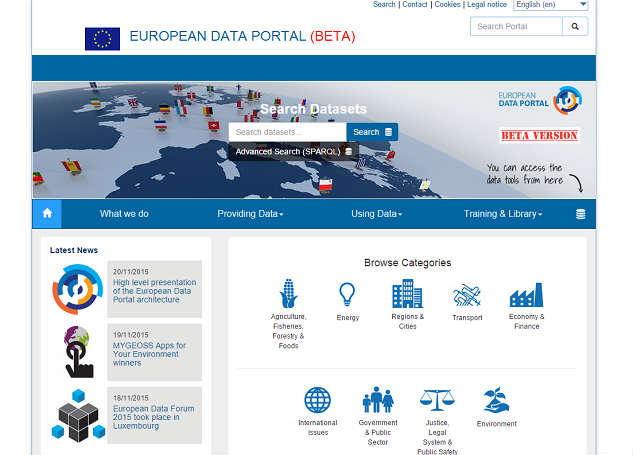Click the Latest News heading
The width and height of the screenshot is (633, 455).
coord(73,250)
